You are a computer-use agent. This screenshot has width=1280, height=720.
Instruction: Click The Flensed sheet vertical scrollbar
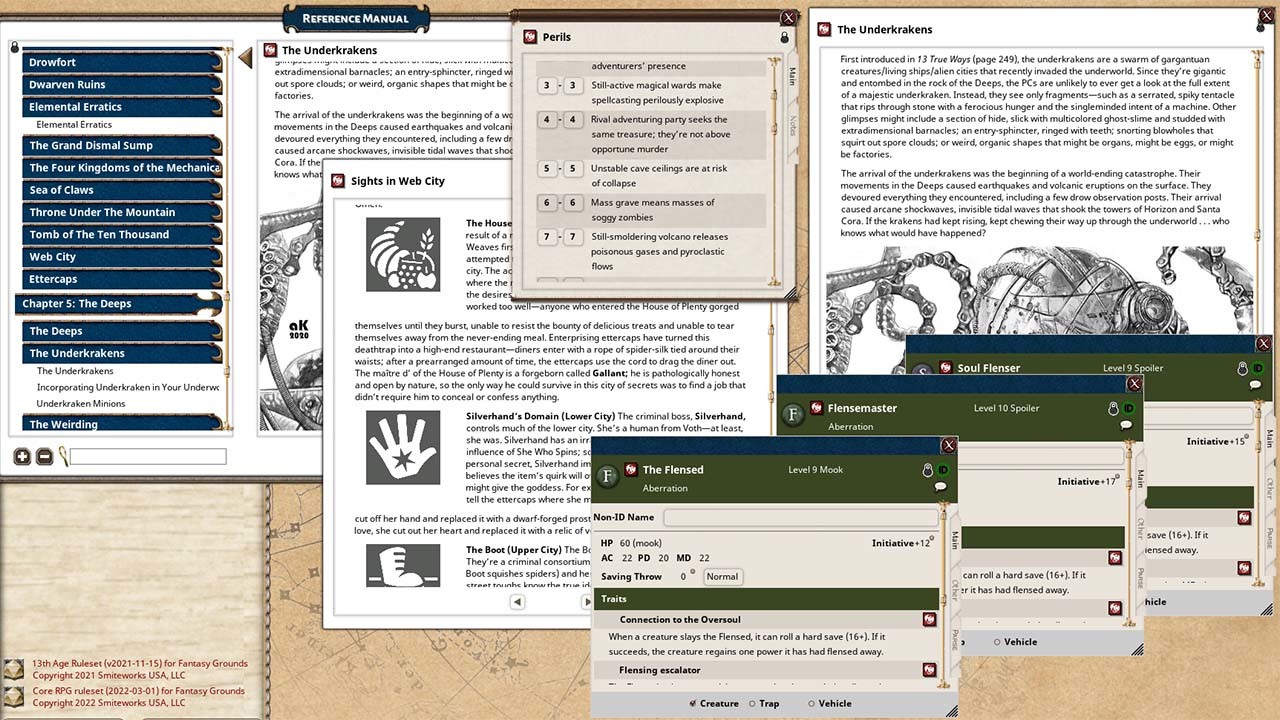pyautogui.click(x=943, y=592)
